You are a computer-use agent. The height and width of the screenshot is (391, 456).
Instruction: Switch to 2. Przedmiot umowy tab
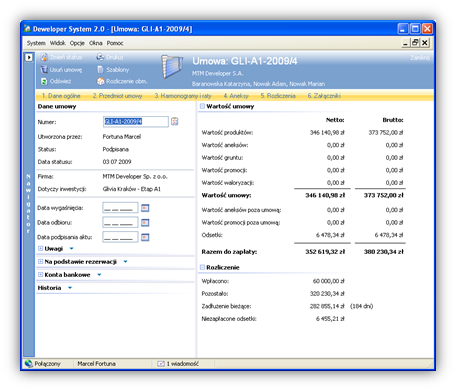coord(117,96)
